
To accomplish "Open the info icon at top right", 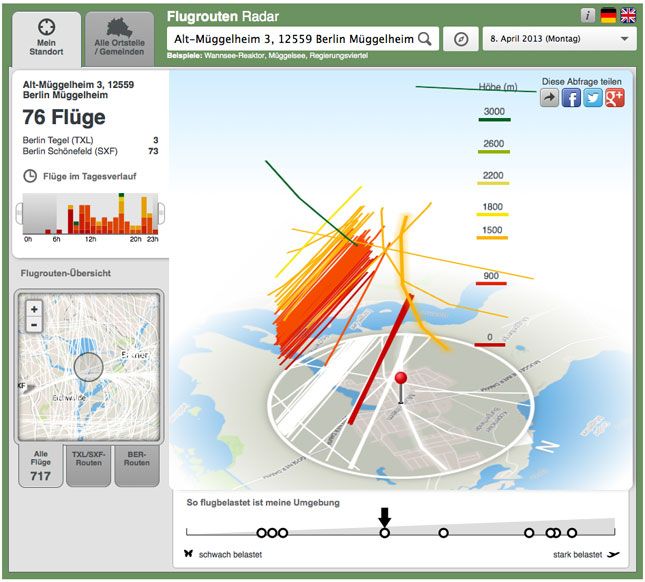I will [588, 15].
